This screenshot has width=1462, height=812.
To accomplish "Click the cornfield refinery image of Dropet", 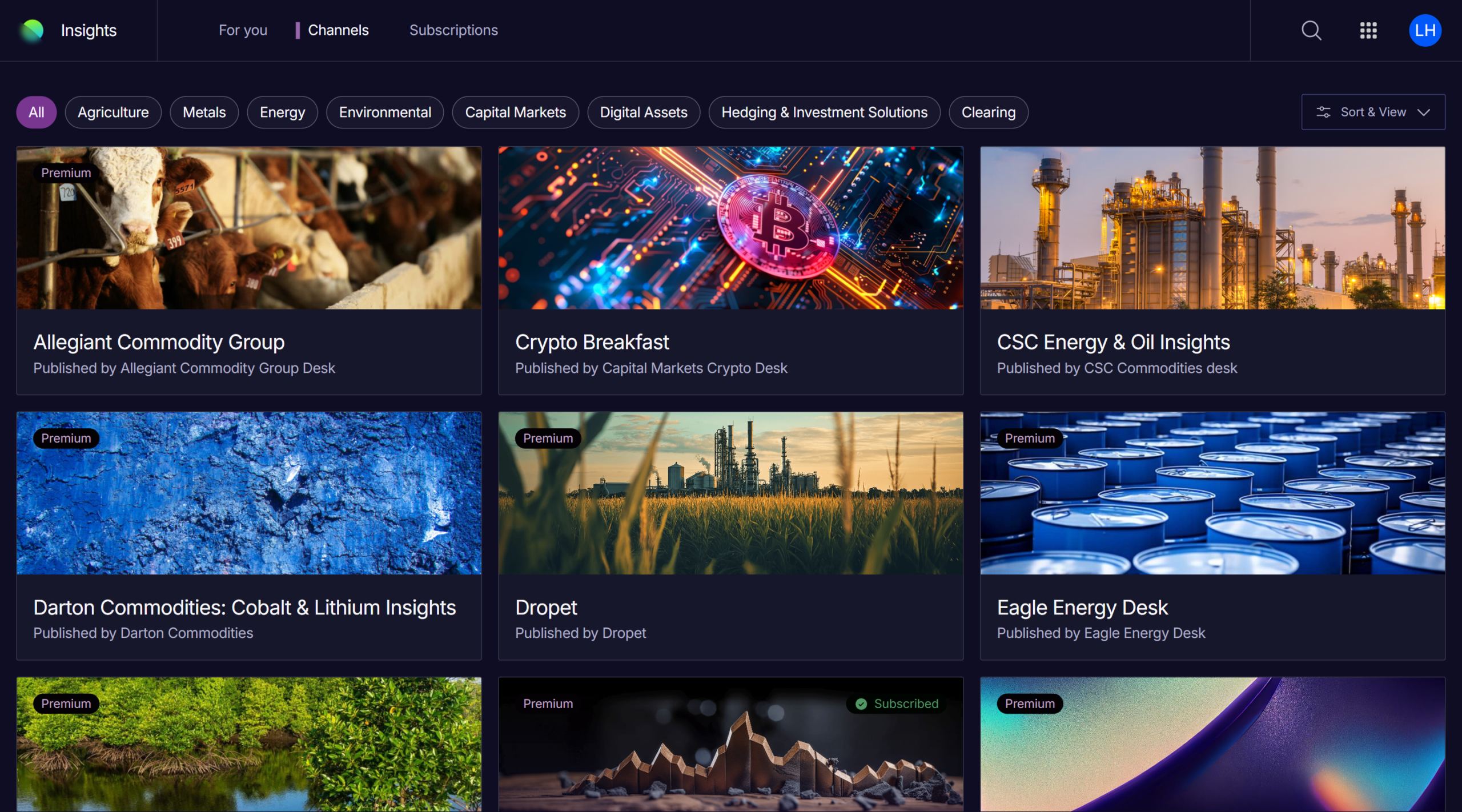I will 731,493.
